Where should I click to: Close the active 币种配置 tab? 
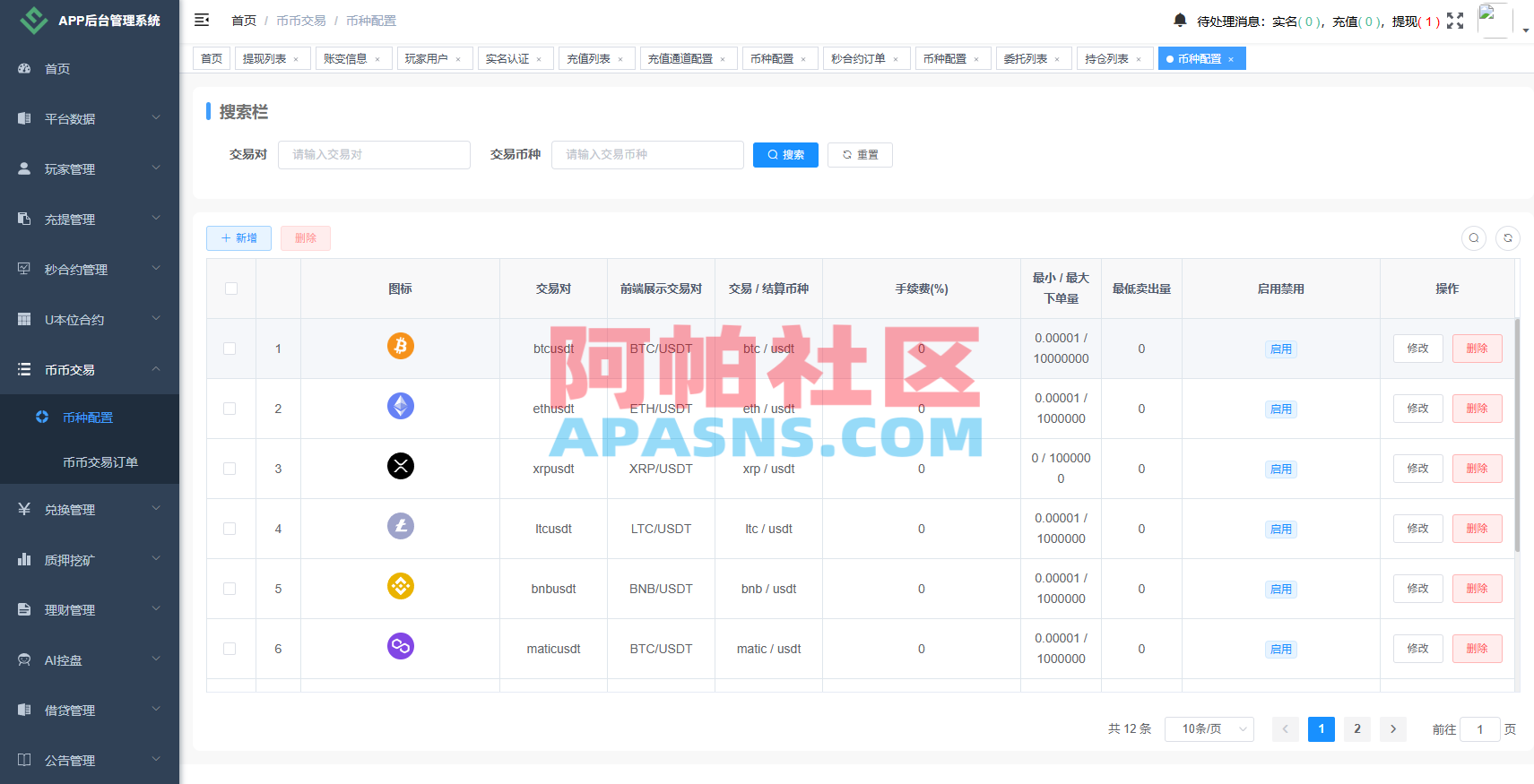pyautogui.click(x=1231, y=59)
